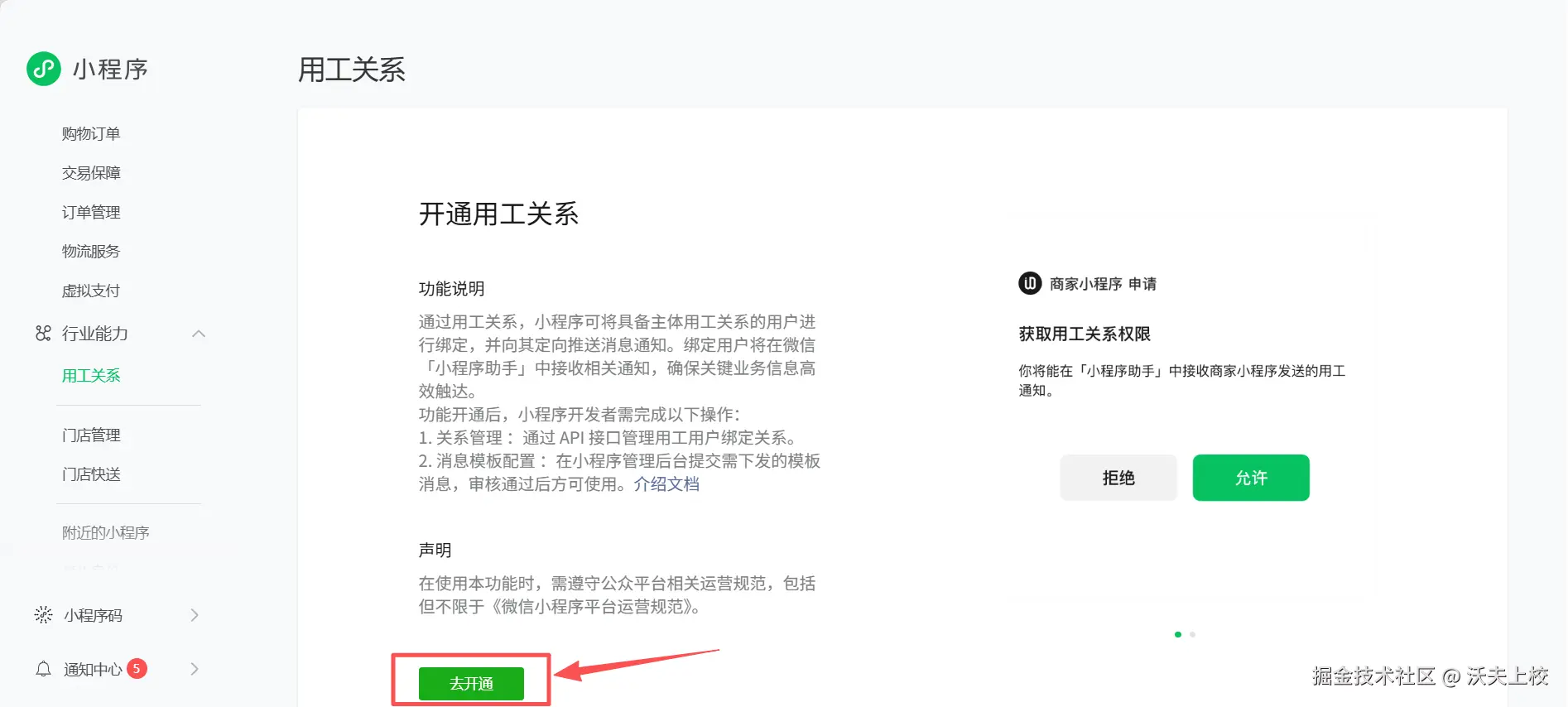Click the line starting 1. 关系管理

pyautogui.click(x=608, y=437)
